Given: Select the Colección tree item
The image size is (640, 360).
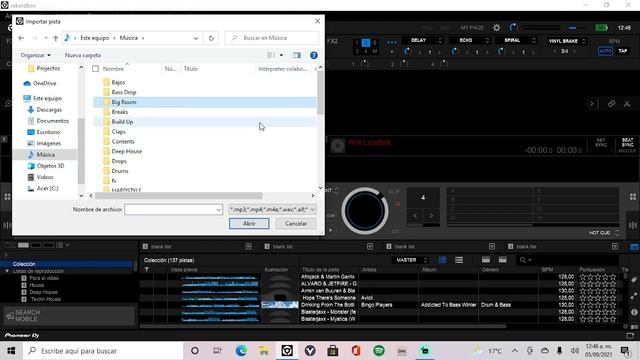Looking at the screenshot, I should pyautogui.click(x=67, y=264).
